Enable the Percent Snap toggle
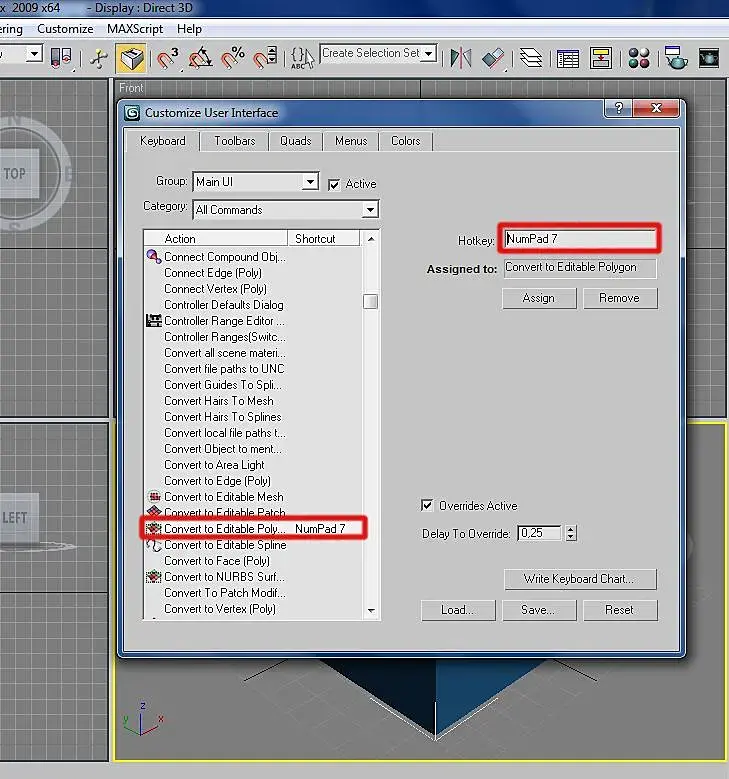The width and height of the screenshot is (729, 779). tap(233, 58)
